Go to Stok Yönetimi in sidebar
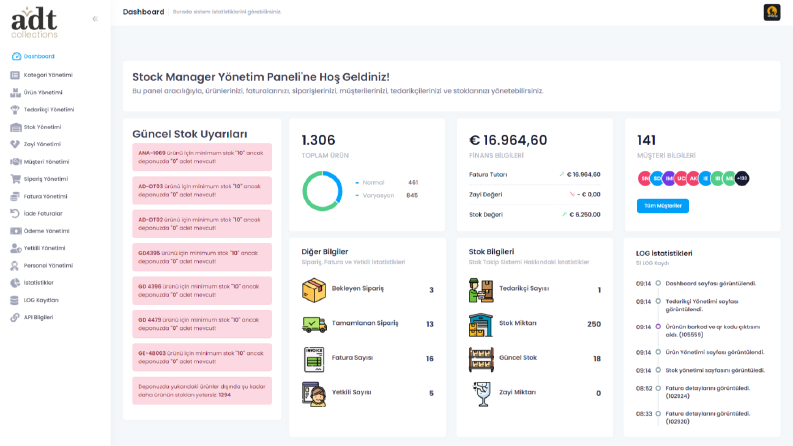Image resolution: width=793 pixels, height=446 pixels. 42,127
